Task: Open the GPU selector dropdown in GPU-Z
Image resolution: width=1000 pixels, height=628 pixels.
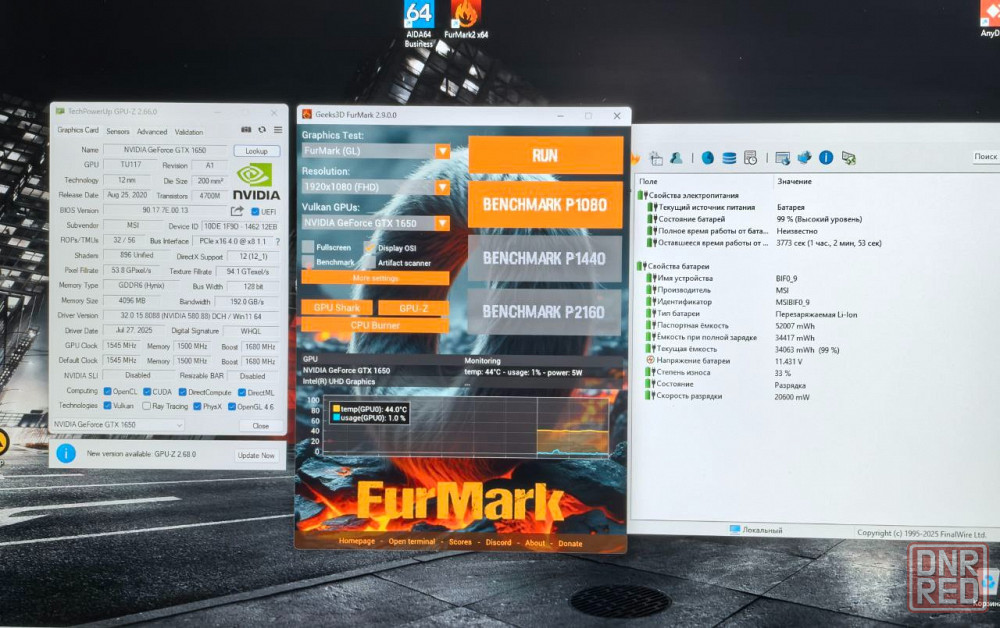Action: (118, 425)
